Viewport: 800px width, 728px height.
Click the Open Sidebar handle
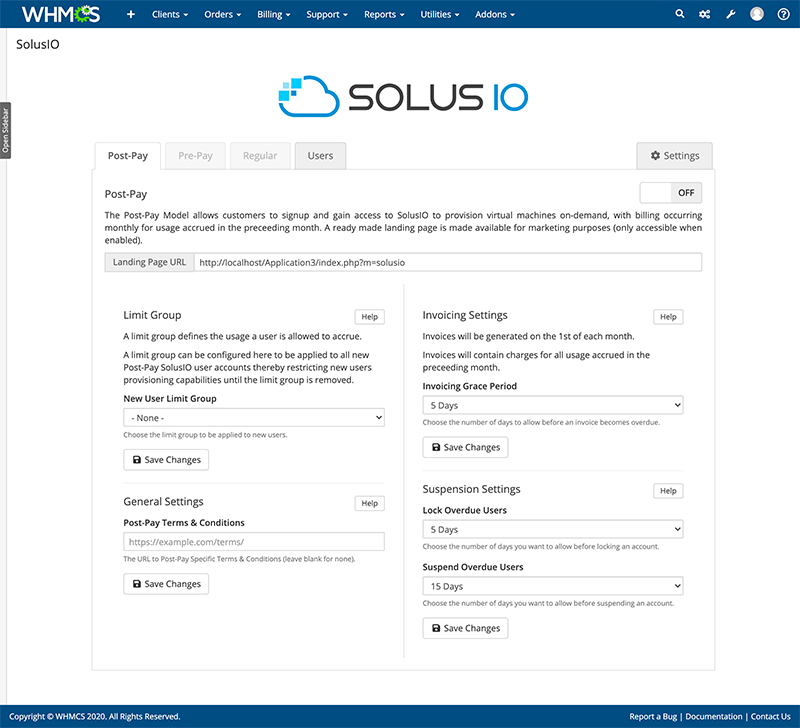tap(5, 128)
